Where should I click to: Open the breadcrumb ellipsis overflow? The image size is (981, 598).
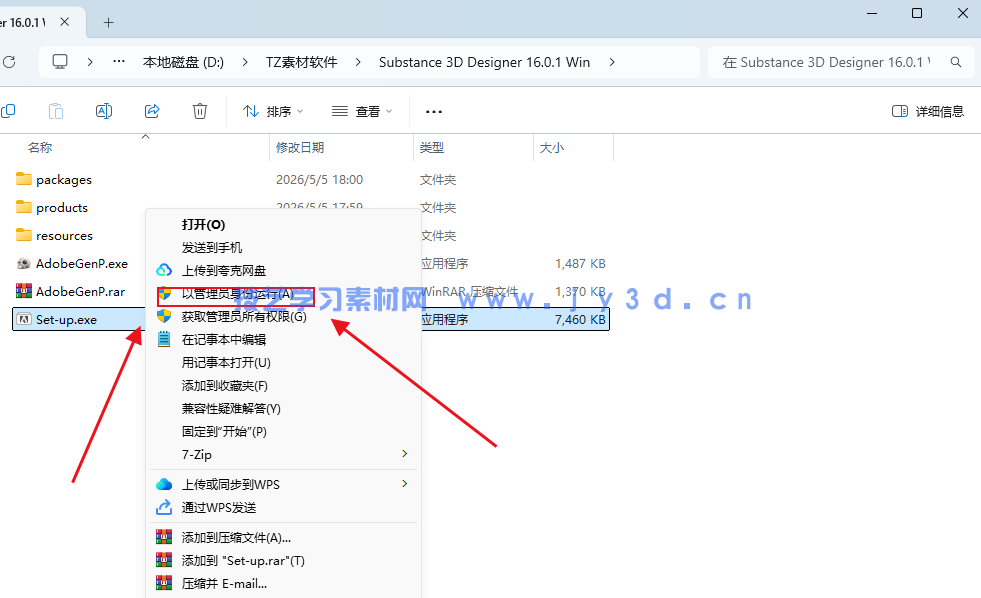[119, 61]
